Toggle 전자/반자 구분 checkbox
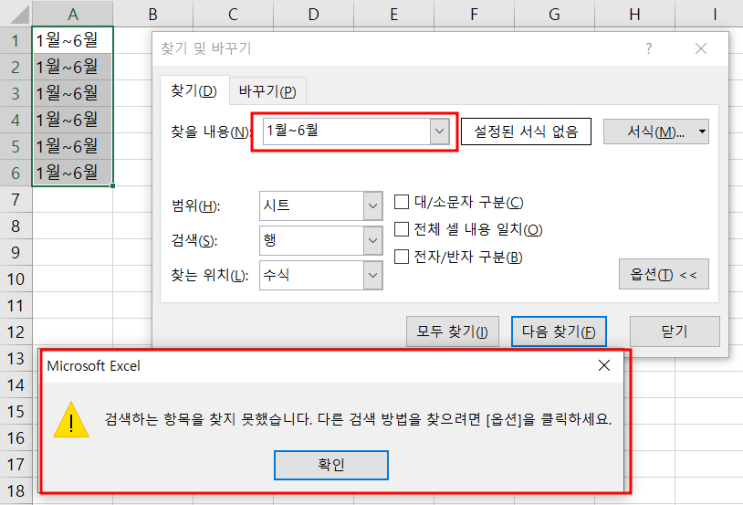 click(401, 257)
